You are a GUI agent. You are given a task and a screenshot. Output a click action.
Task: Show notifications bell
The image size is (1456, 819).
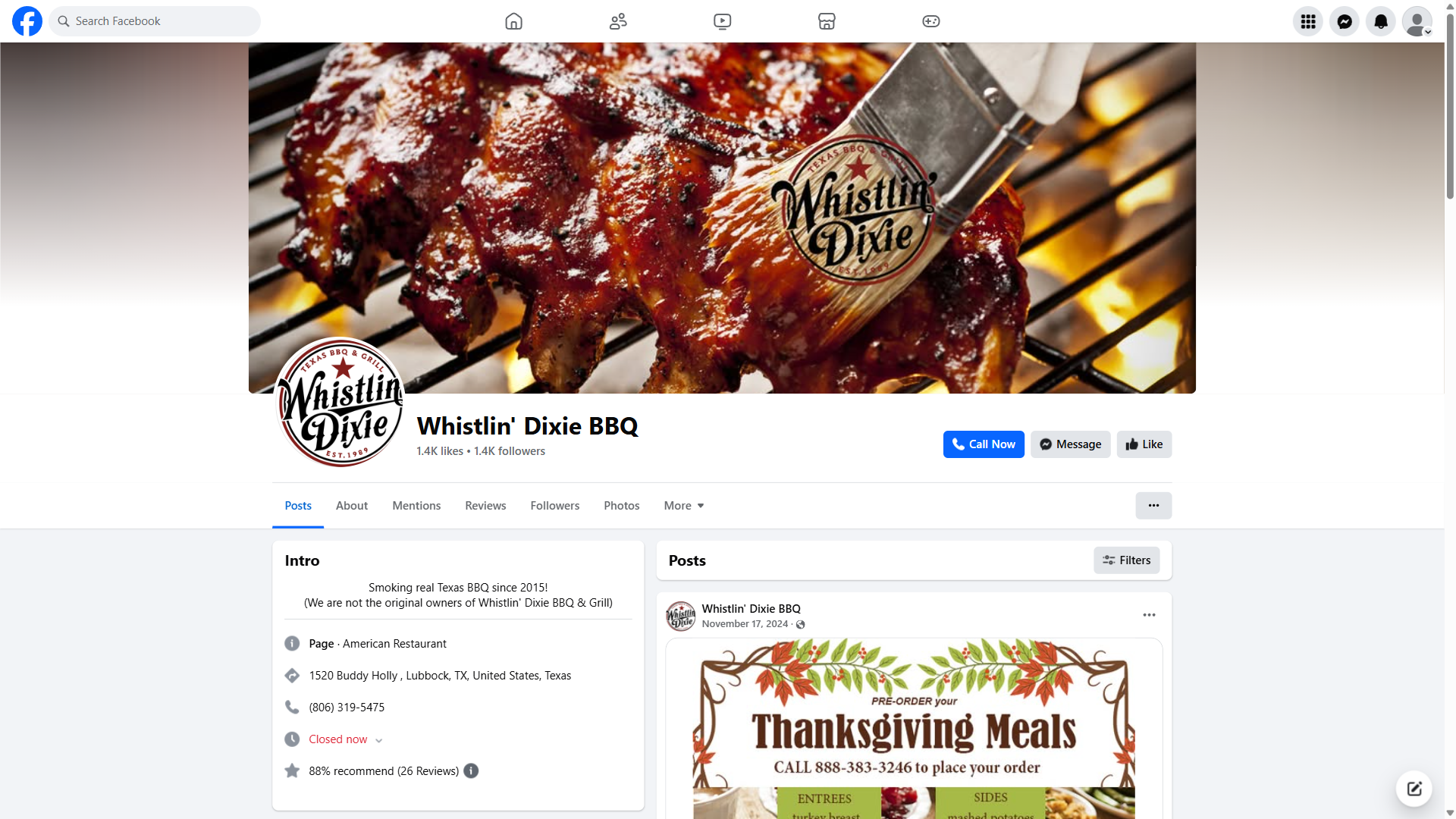[1380, 21]
